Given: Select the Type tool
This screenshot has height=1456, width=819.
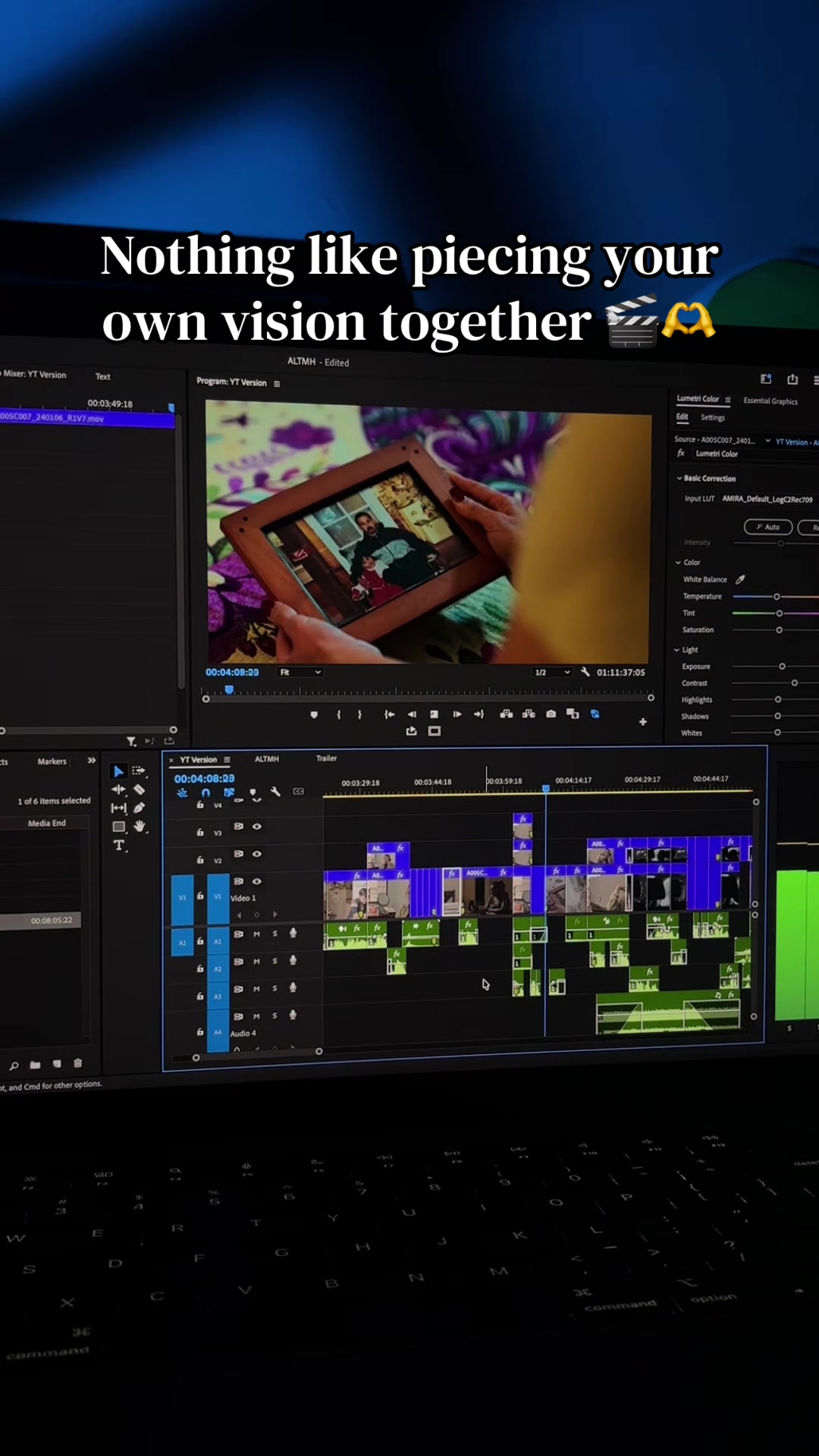Looking at the screenshot, I should [x=119, y=846].
